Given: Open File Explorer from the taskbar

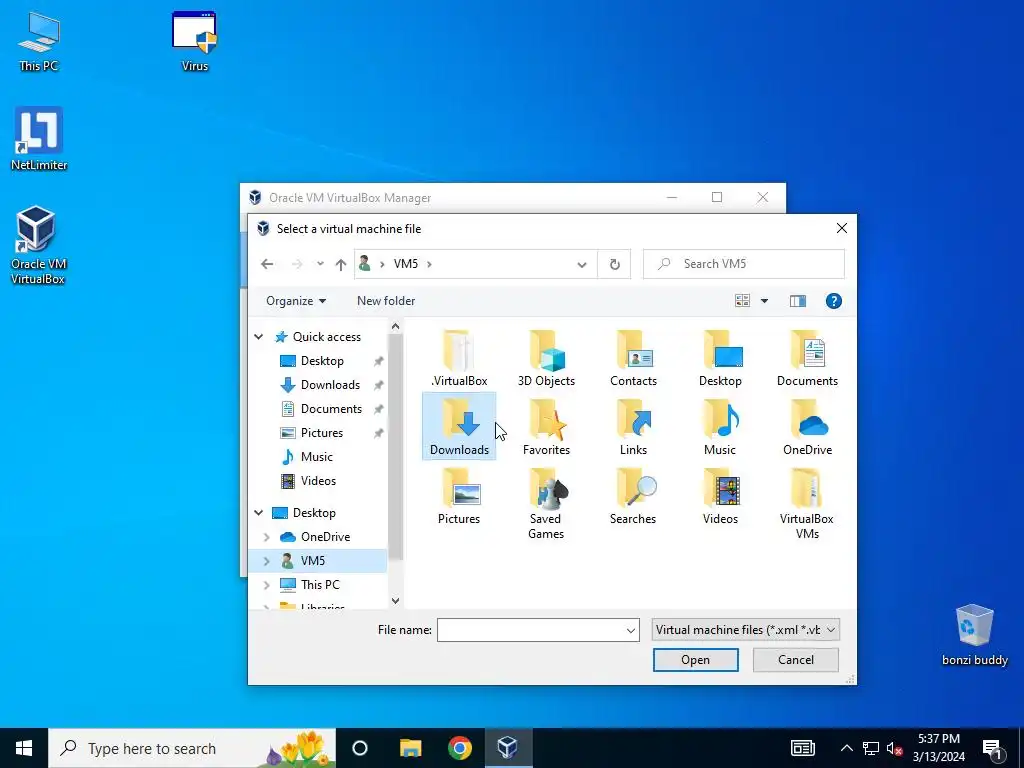Looking at the screenshot, I should (411, 748).
